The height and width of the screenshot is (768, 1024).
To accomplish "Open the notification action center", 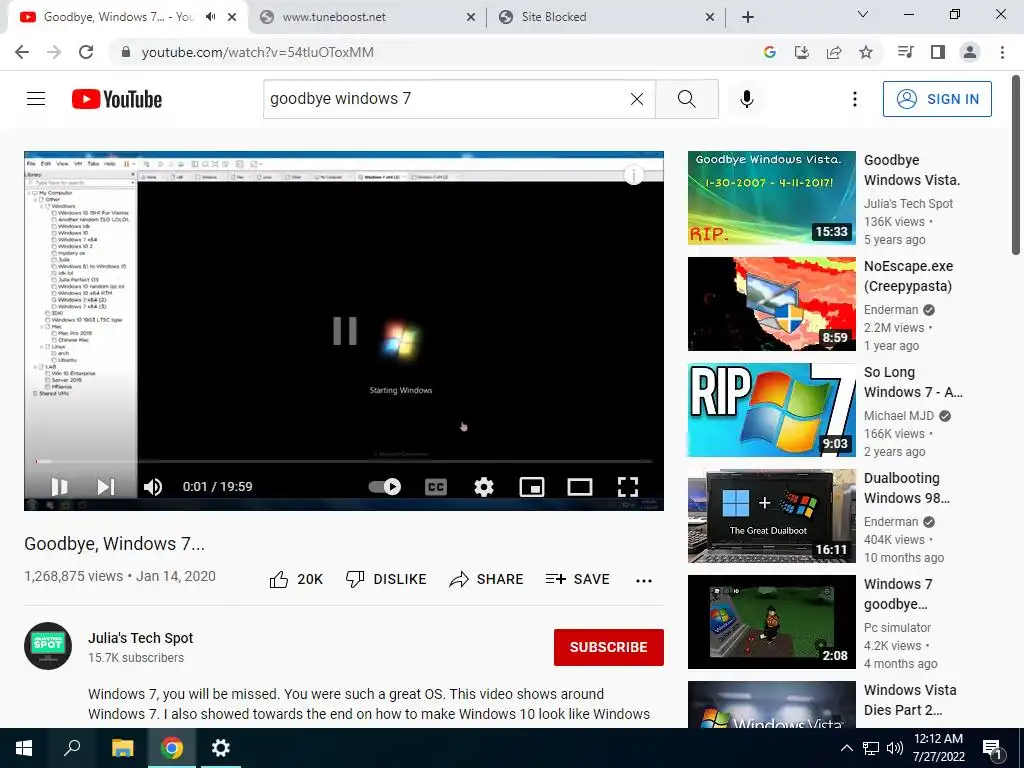I will coord(993,749).
